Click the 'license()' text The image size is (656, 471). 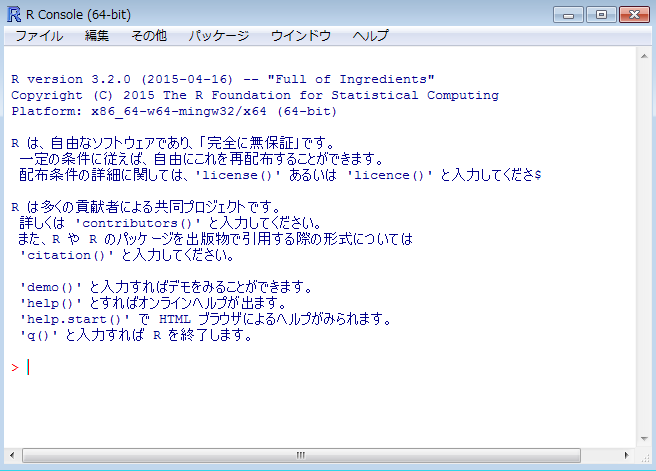coord(237,175)
